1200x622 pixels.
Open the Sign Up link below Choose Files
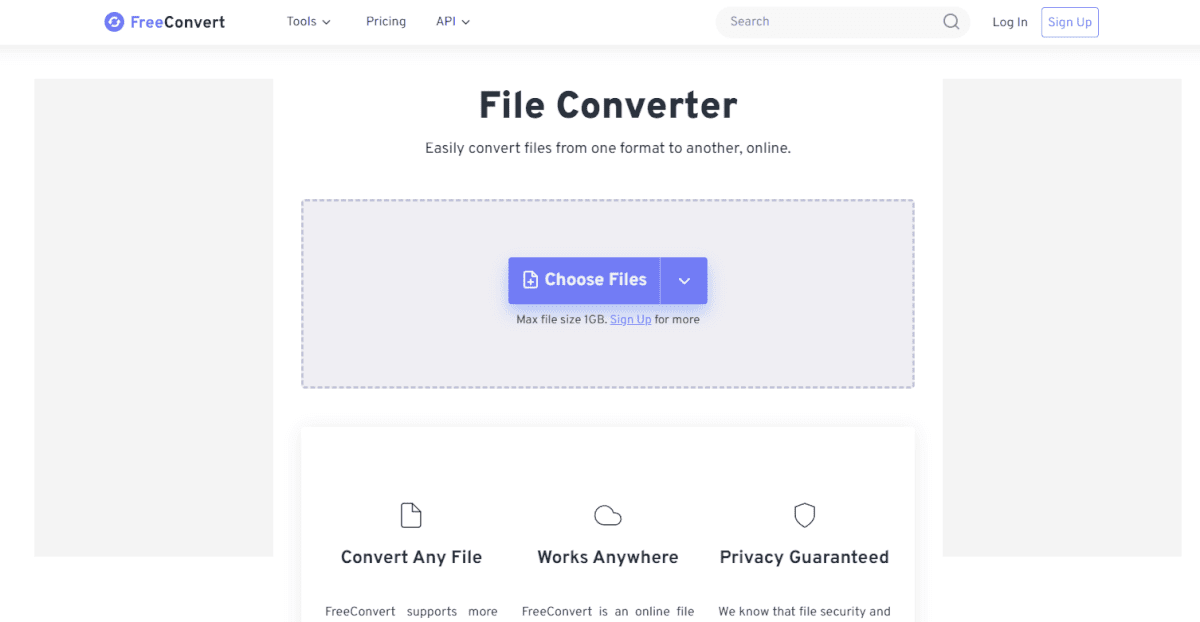pos(630,319)
